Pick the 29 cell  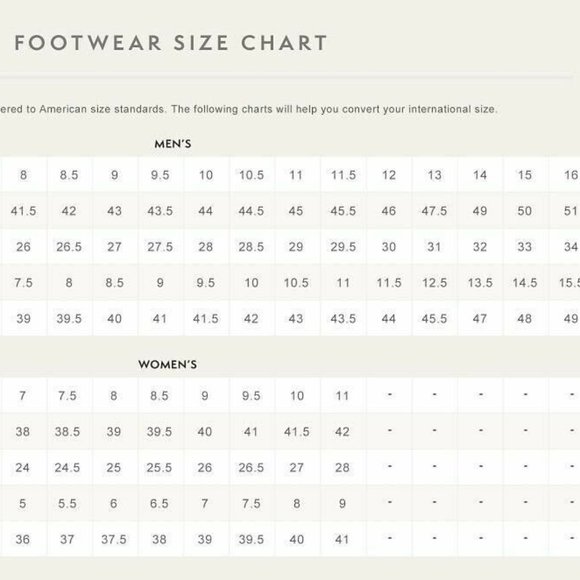point(296,246)
